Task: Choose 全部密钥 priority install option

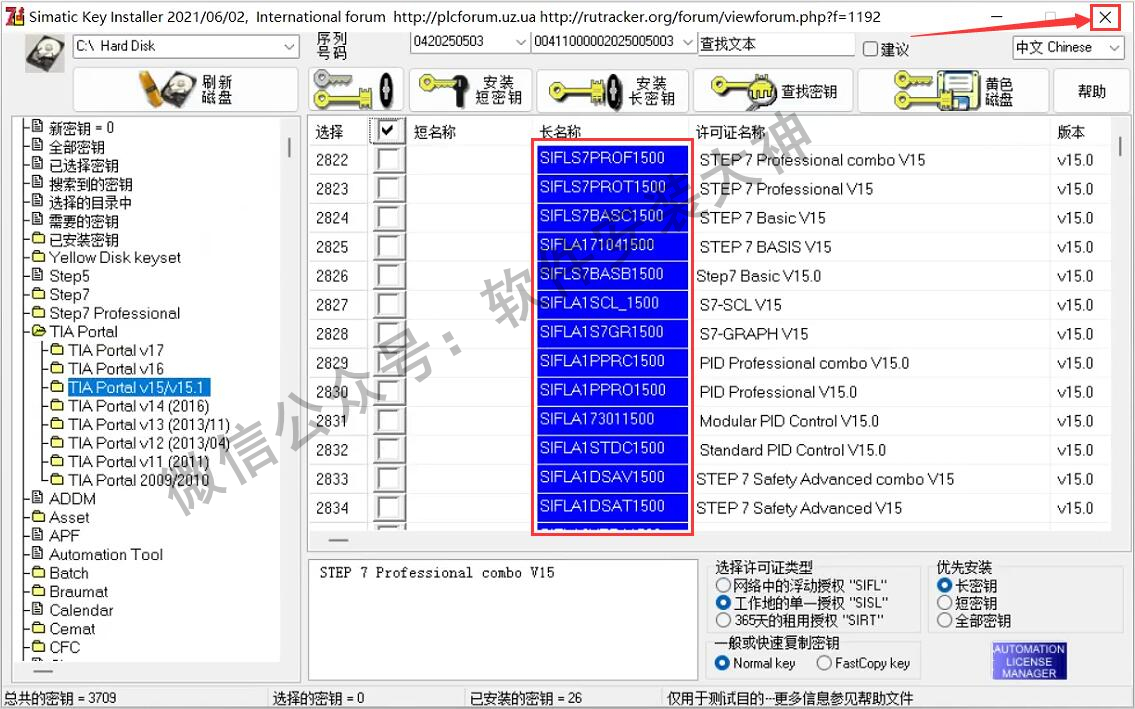Action: coord(944,620)
